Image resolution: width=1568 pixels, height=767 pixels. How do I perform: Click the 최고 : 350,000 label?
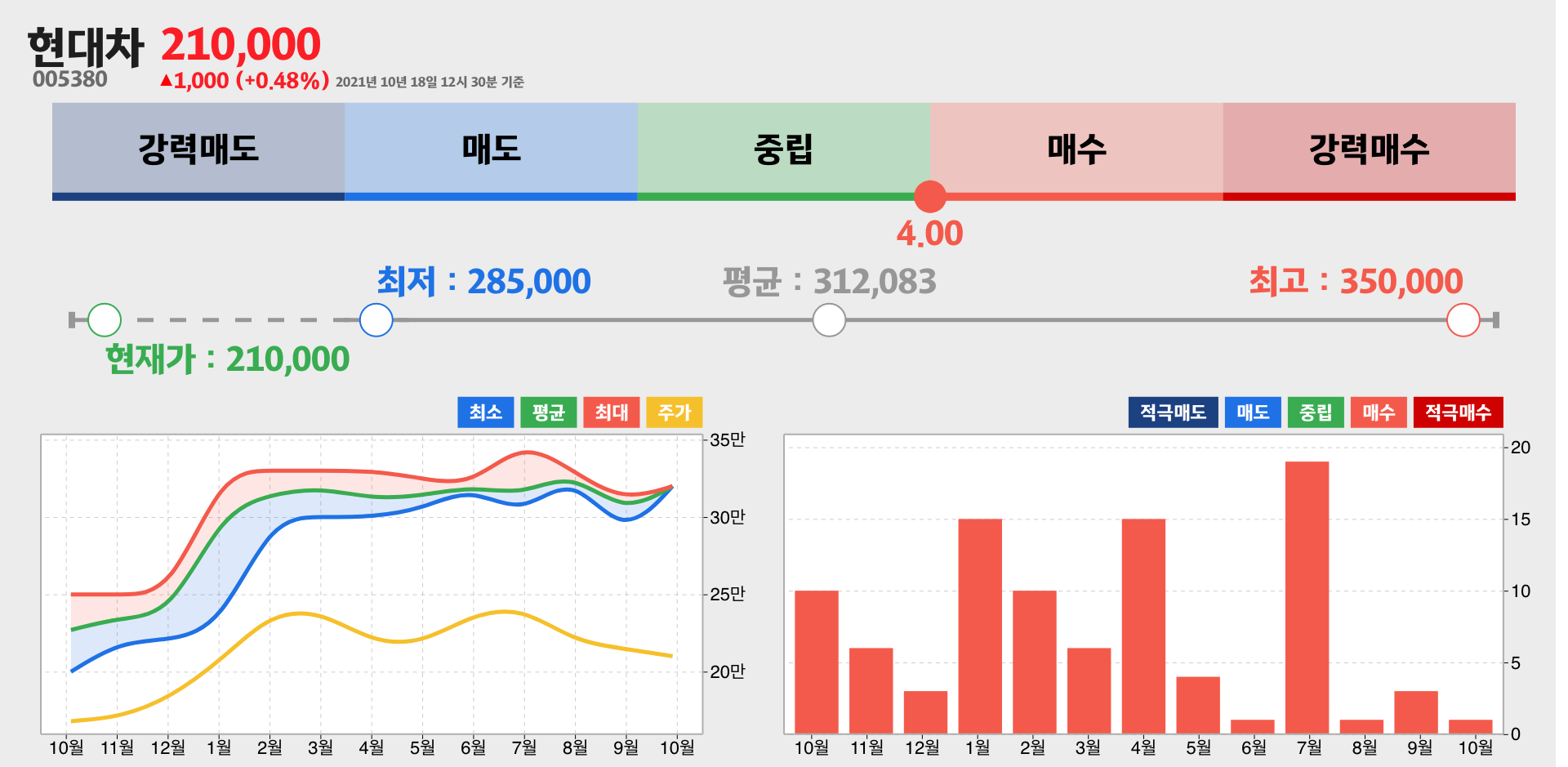1356,281
